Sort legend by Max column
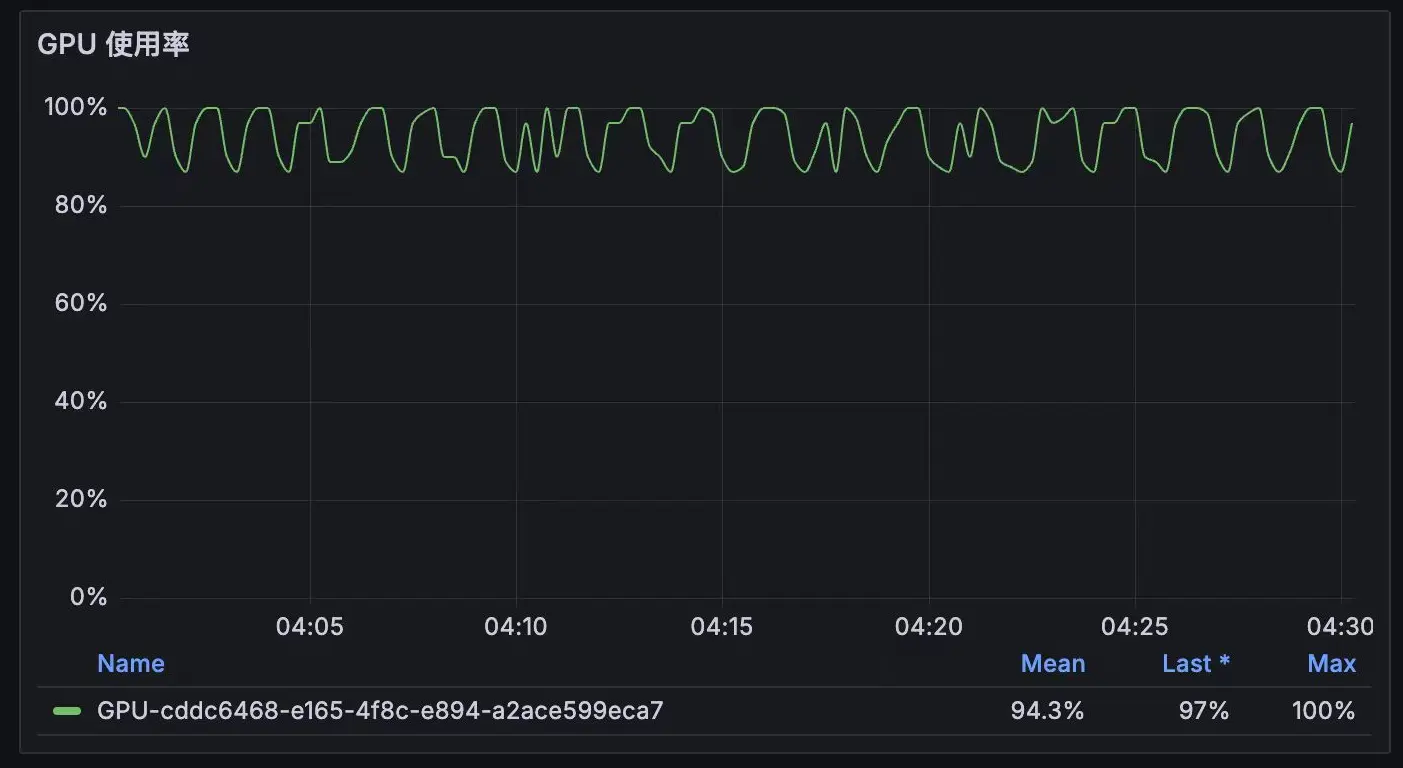The image size is (1403, 768). [1331, 664]
